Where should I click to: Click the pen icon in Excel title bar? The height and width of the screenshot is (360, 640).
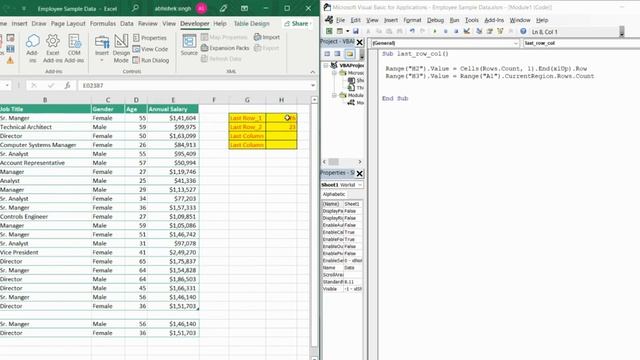(x=223, y=8)
